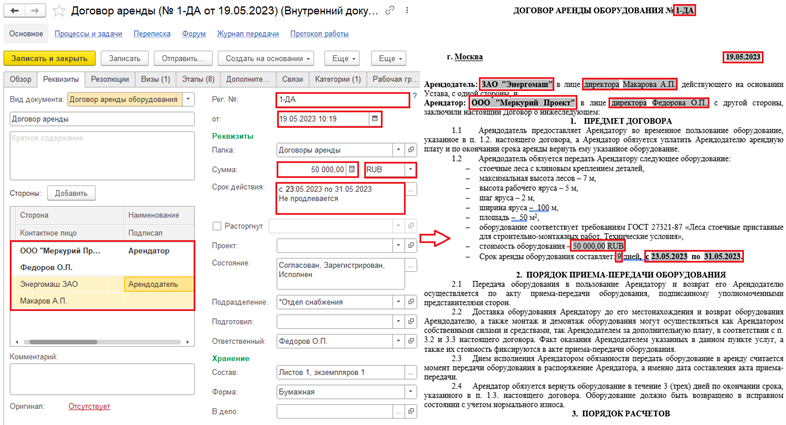Open Подготовил value using its open icon
This screenshot has width=786, height=425.
tap(411, 322)
